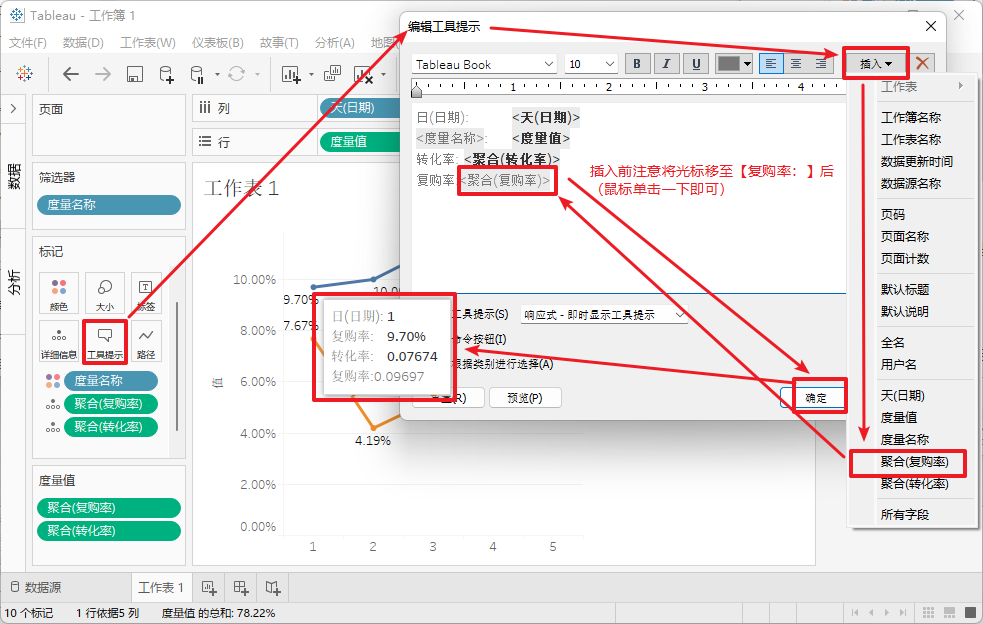Select 数据更新时间 in insert menu
This screenshot has height=624, width=983.
point(917,161)
